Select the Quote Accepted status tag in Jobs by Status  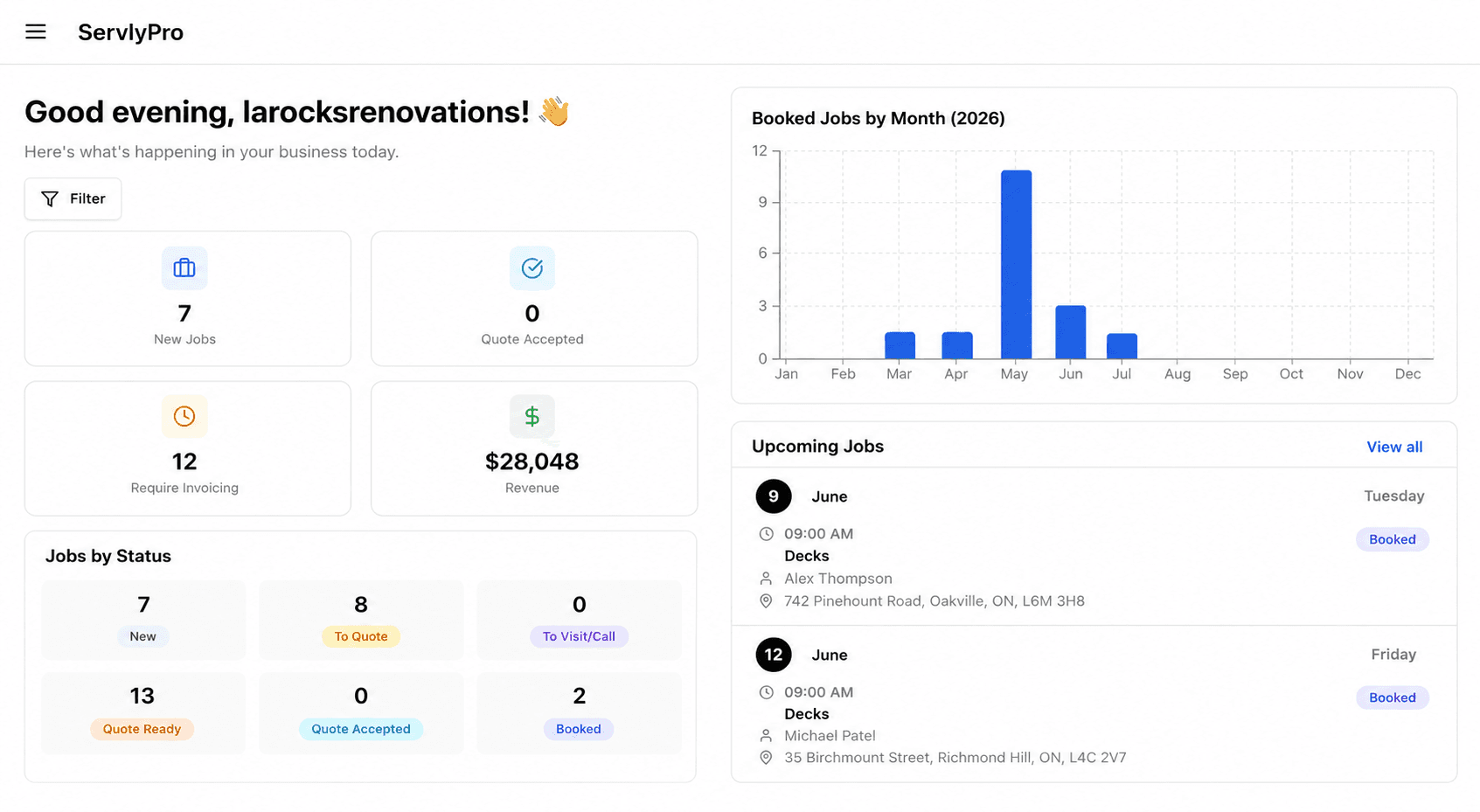coord(361,729)
